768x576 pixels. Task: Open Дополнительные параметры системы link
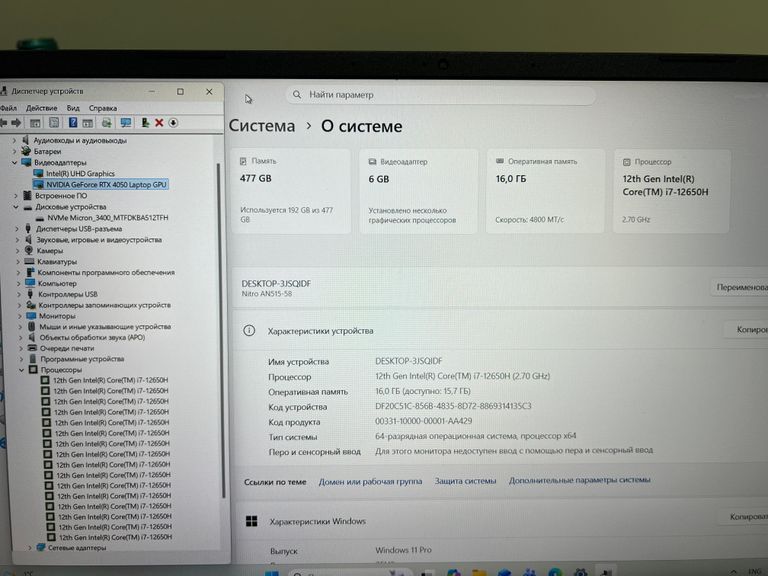579,480
